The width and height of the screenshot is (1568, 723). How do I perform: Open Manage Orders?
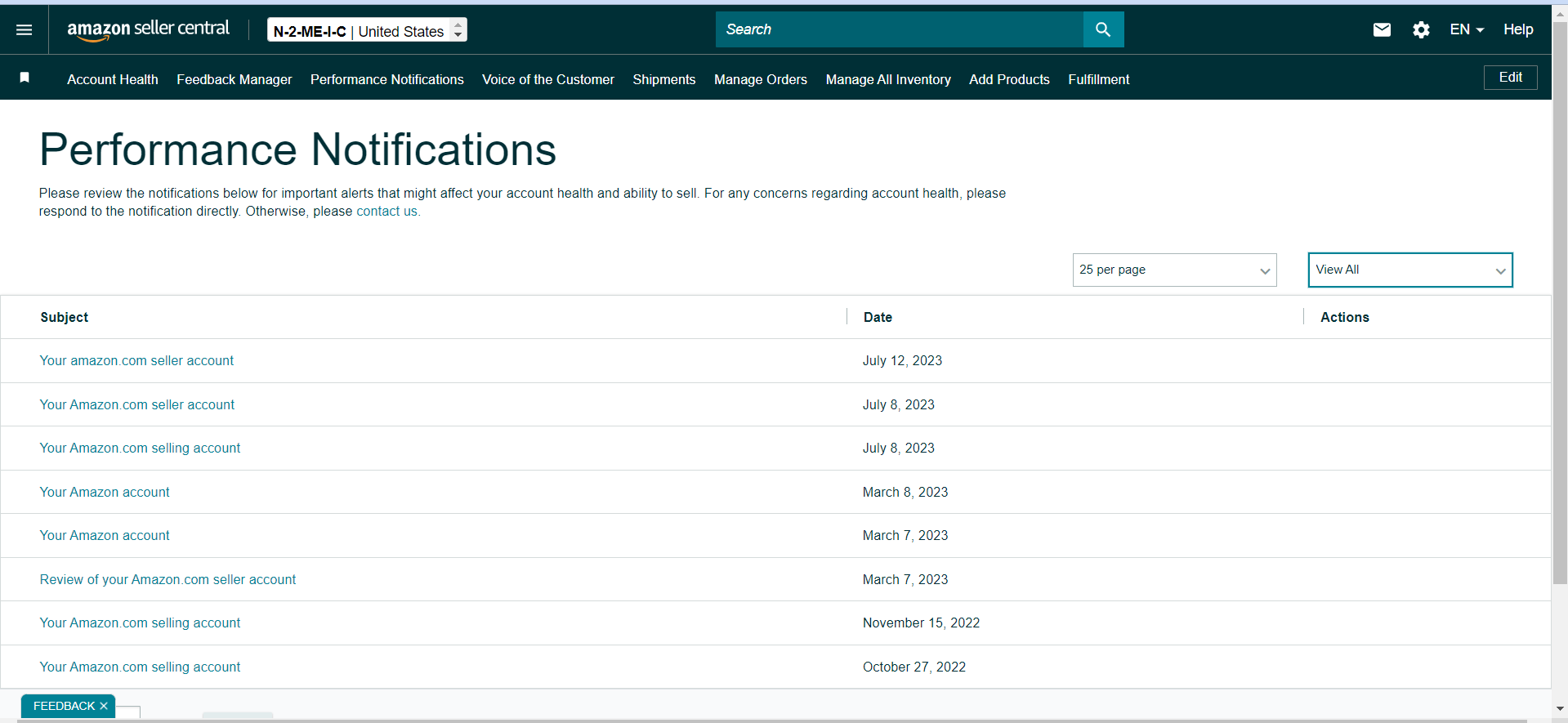(x=761, y=79)
